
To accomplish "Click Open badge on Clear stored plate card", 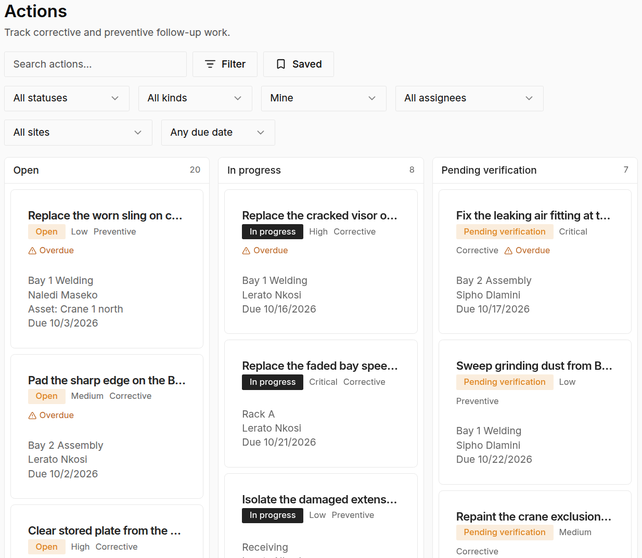I will coord(46,547).
